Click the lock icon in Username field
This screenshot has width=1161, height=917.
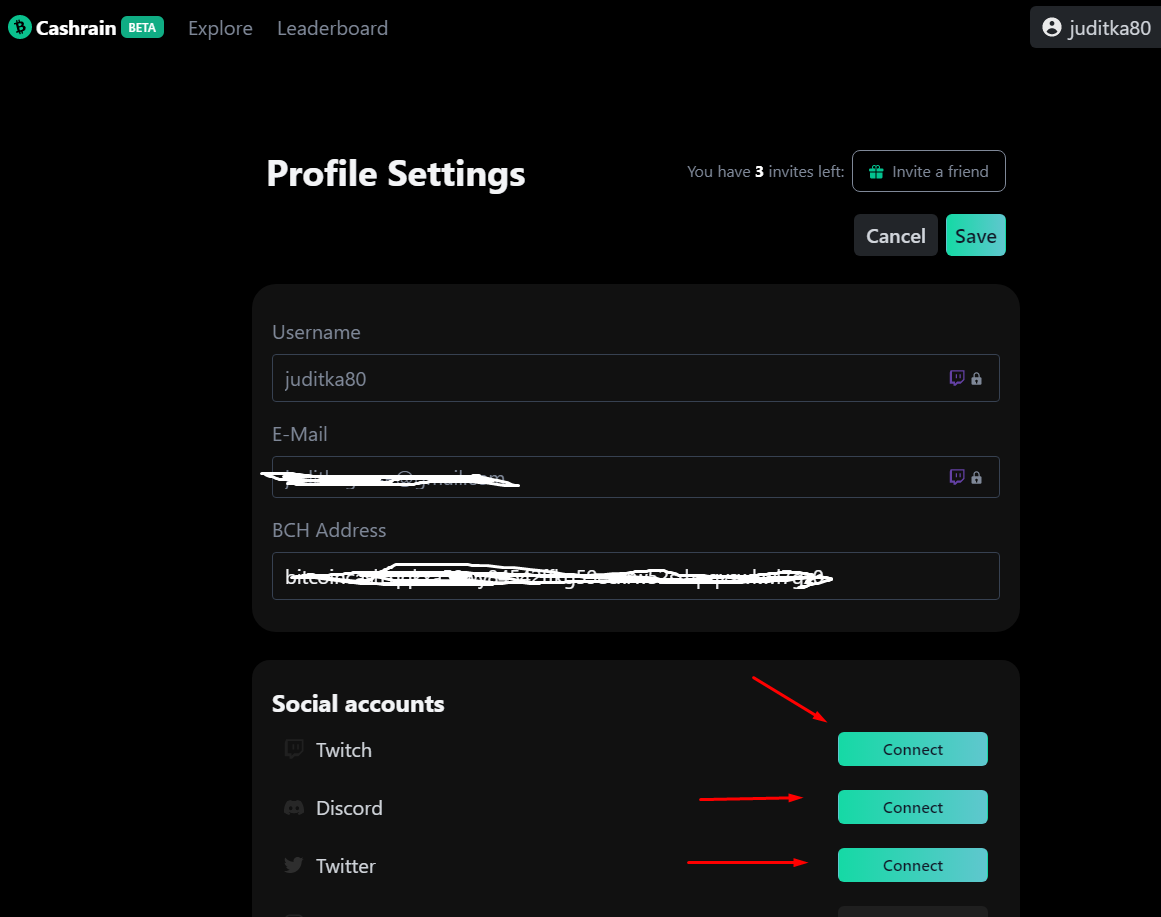tap(977, 379)
